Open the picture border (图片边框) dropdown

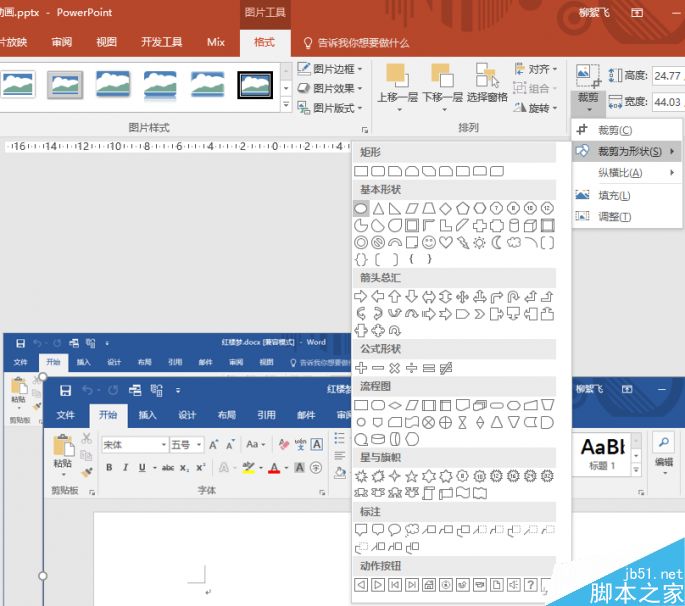click(331, 69)
